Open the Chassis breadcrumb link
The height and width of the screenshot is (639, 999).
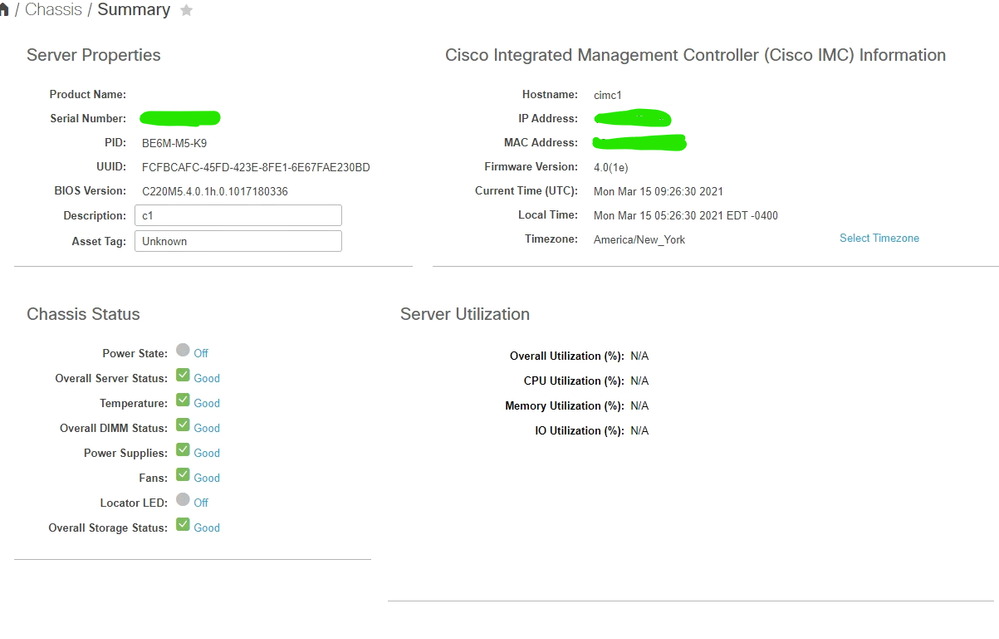click(54, 10)
